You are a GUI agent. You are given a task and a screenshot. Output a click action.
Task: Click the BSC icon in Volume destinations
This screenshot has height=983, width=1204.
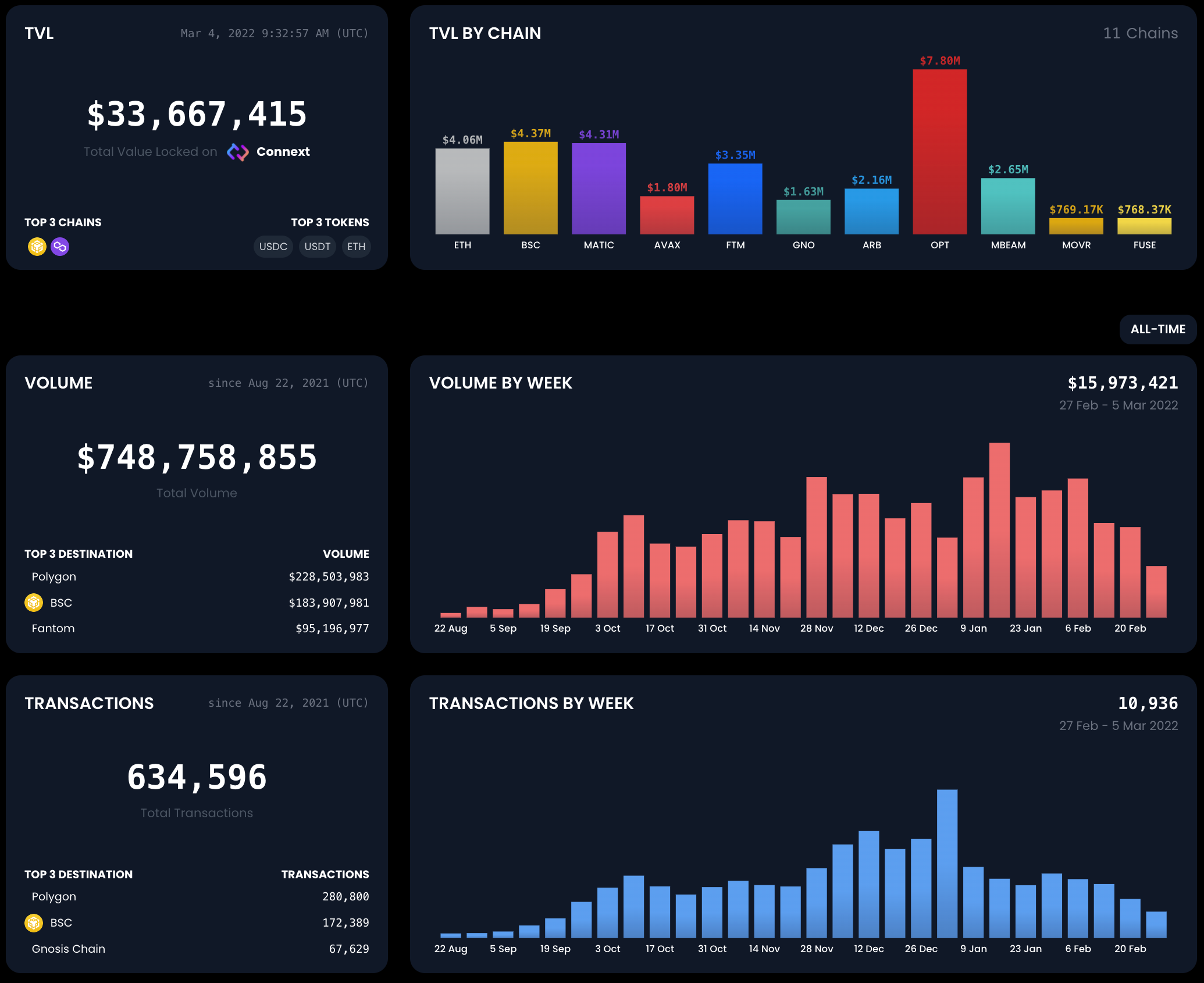(x=34, y=603)
